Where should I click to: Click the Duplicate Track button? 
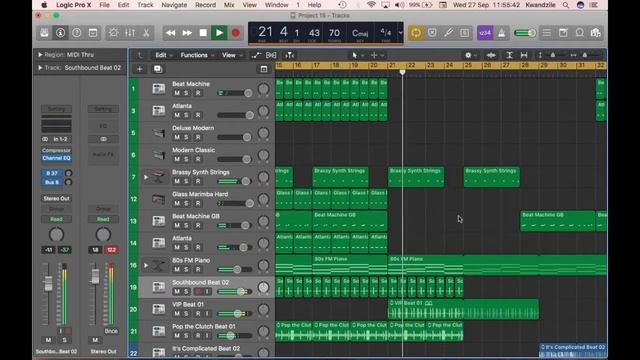pos(158,69)
